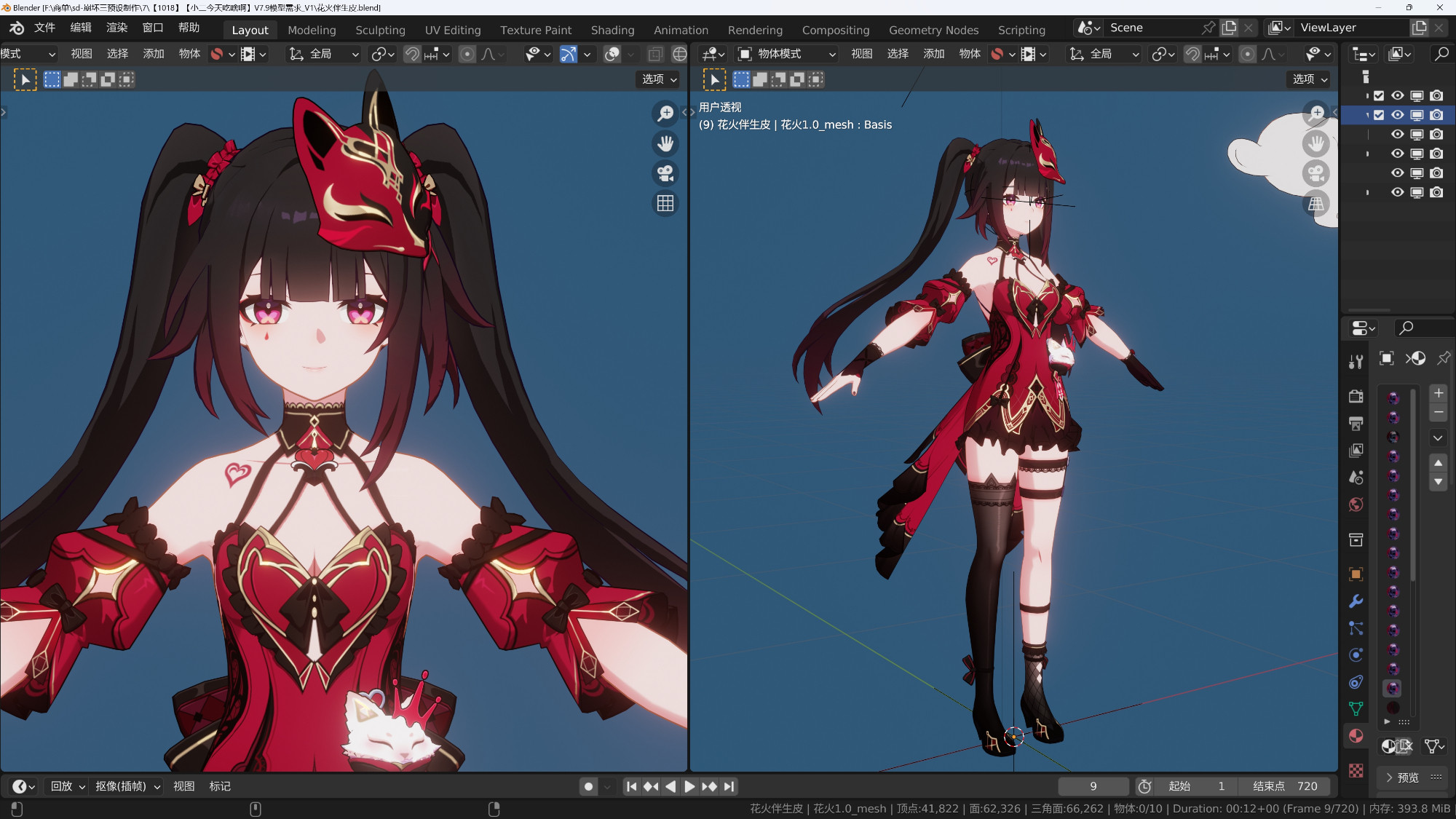This screenshot has height=819, width=1456.
Task: Click the 选项 button in left viewport
Action: [659, 79]
